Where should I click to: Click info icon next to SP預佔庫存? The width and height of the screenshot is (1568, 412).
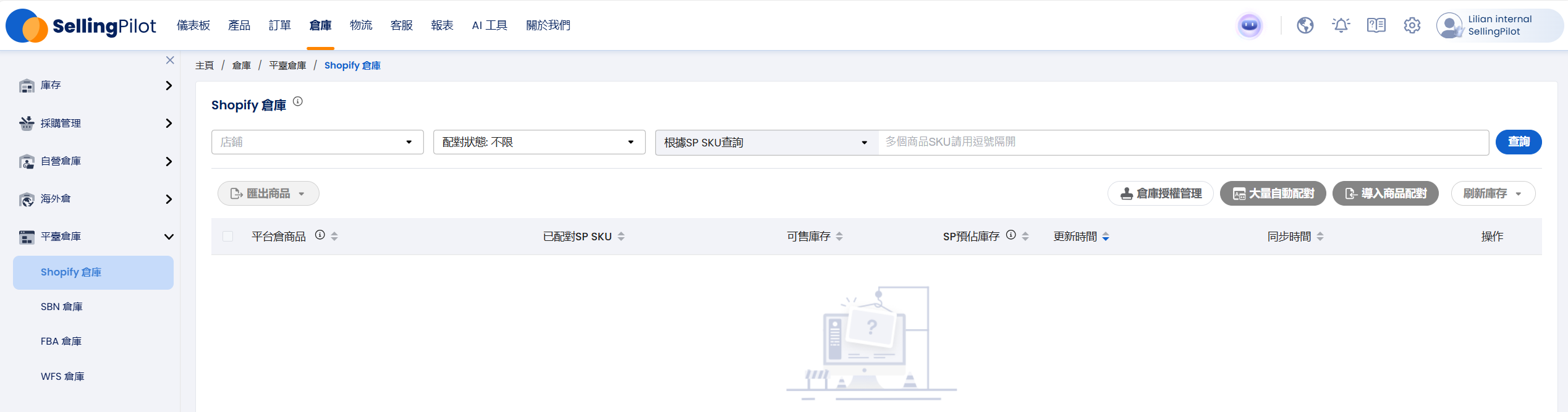click(x=1011, y=235)
